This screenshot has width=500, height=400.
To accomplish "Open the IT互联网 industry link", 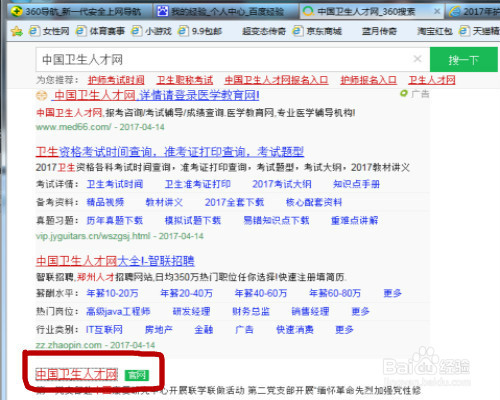I will (x=104, y=330).
